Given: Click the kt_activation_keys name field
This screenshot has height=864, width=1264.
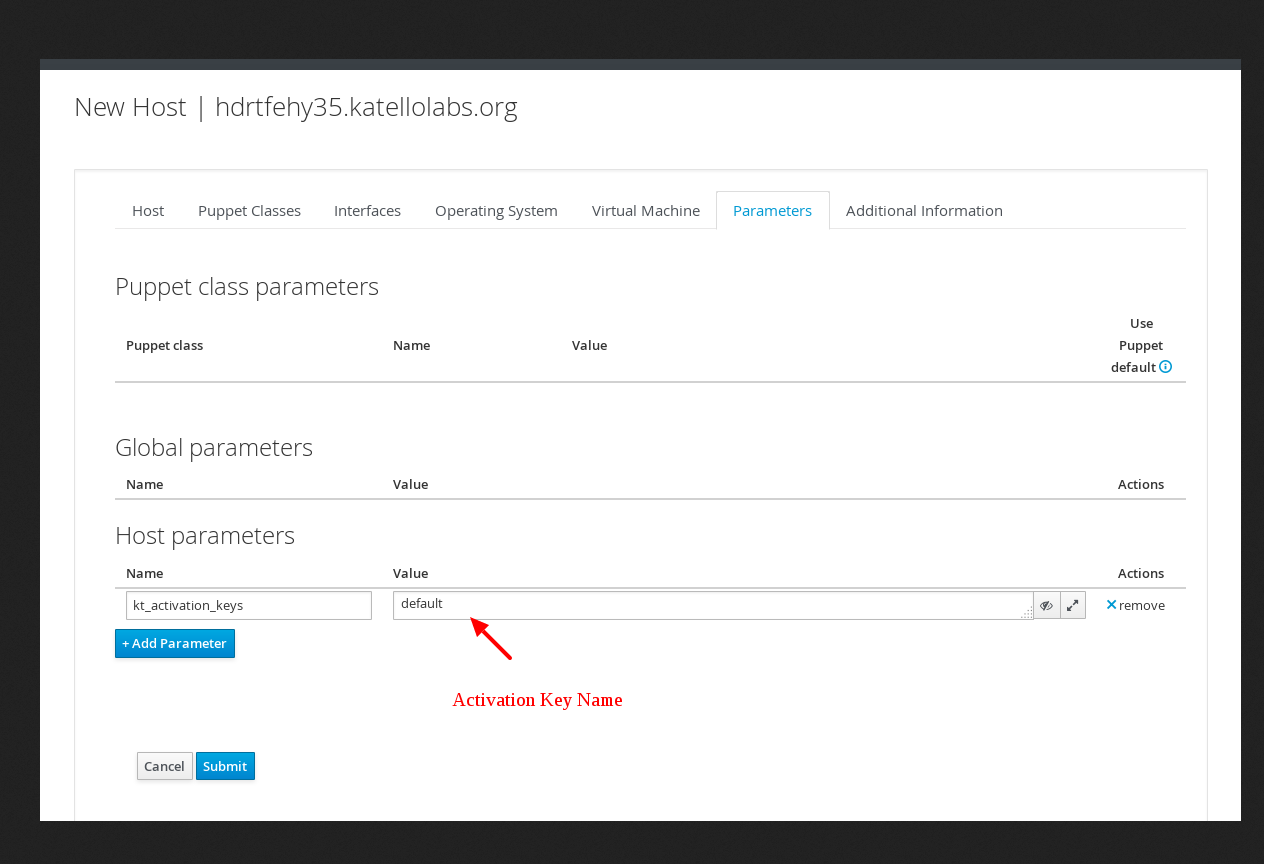Looking at the screenshot, I should point(248,605).
